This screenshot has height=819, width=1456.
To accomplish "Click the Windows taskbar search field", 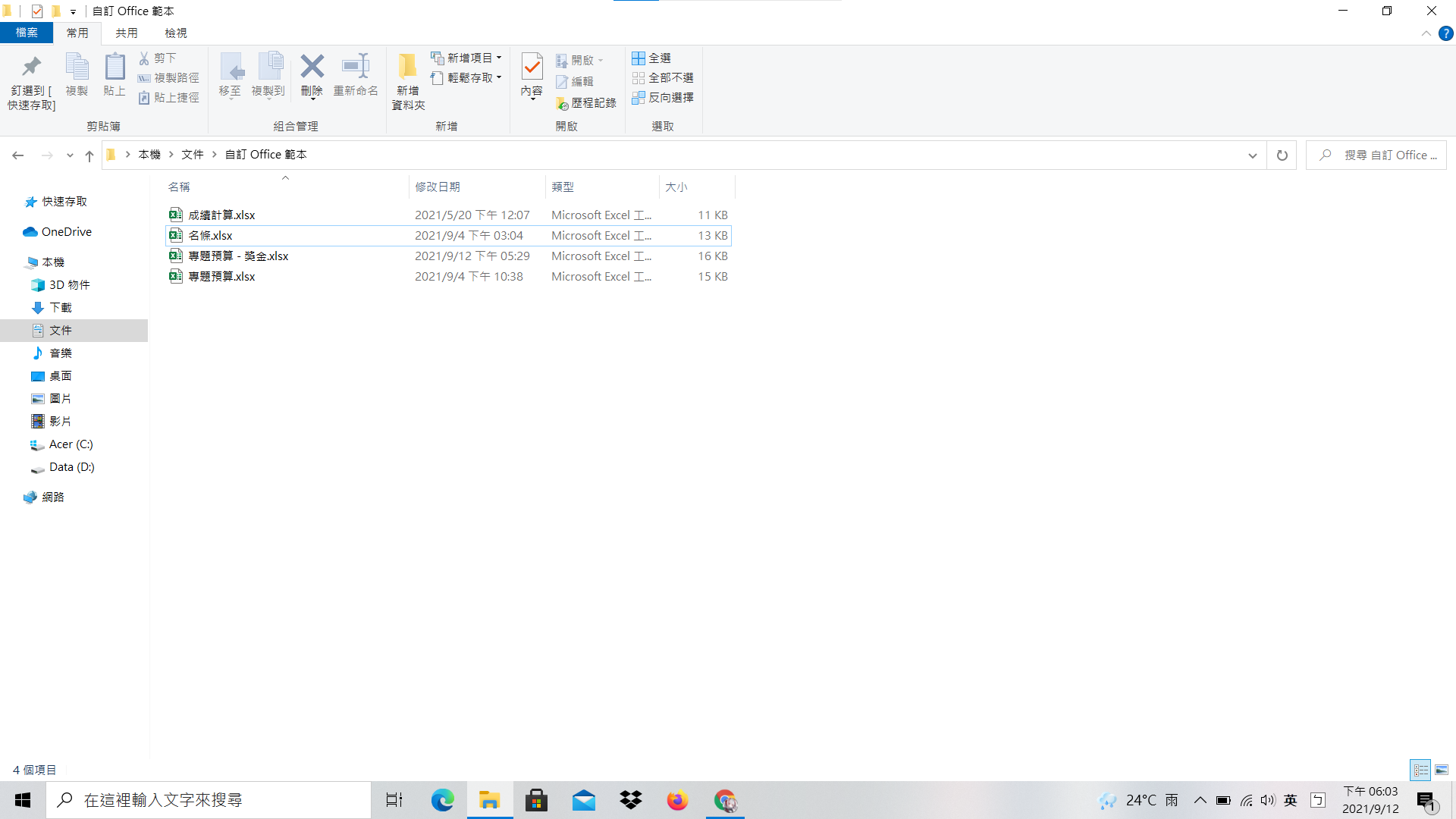I will 209,800.
